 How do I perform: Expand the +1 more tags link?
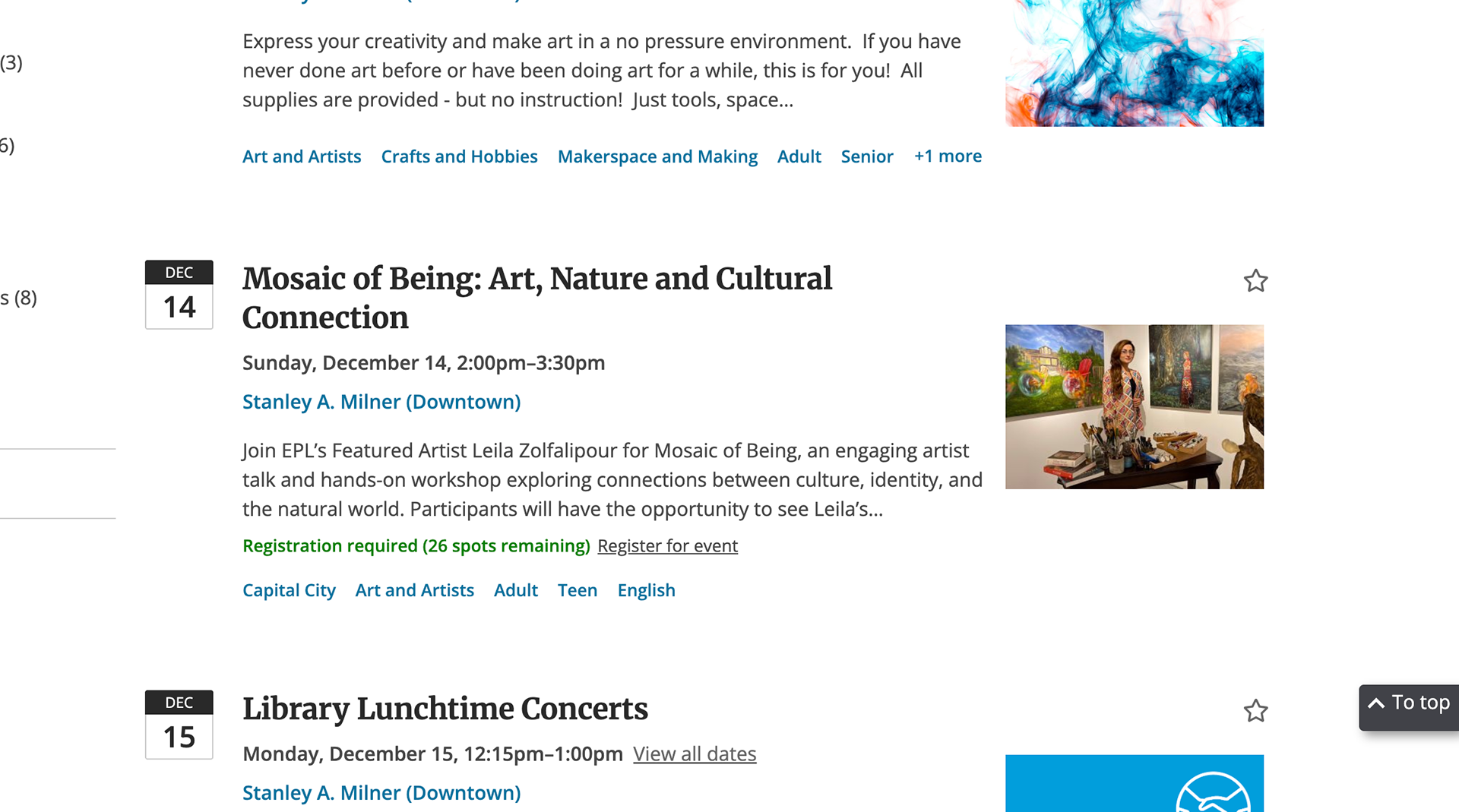tap(948, 156)
